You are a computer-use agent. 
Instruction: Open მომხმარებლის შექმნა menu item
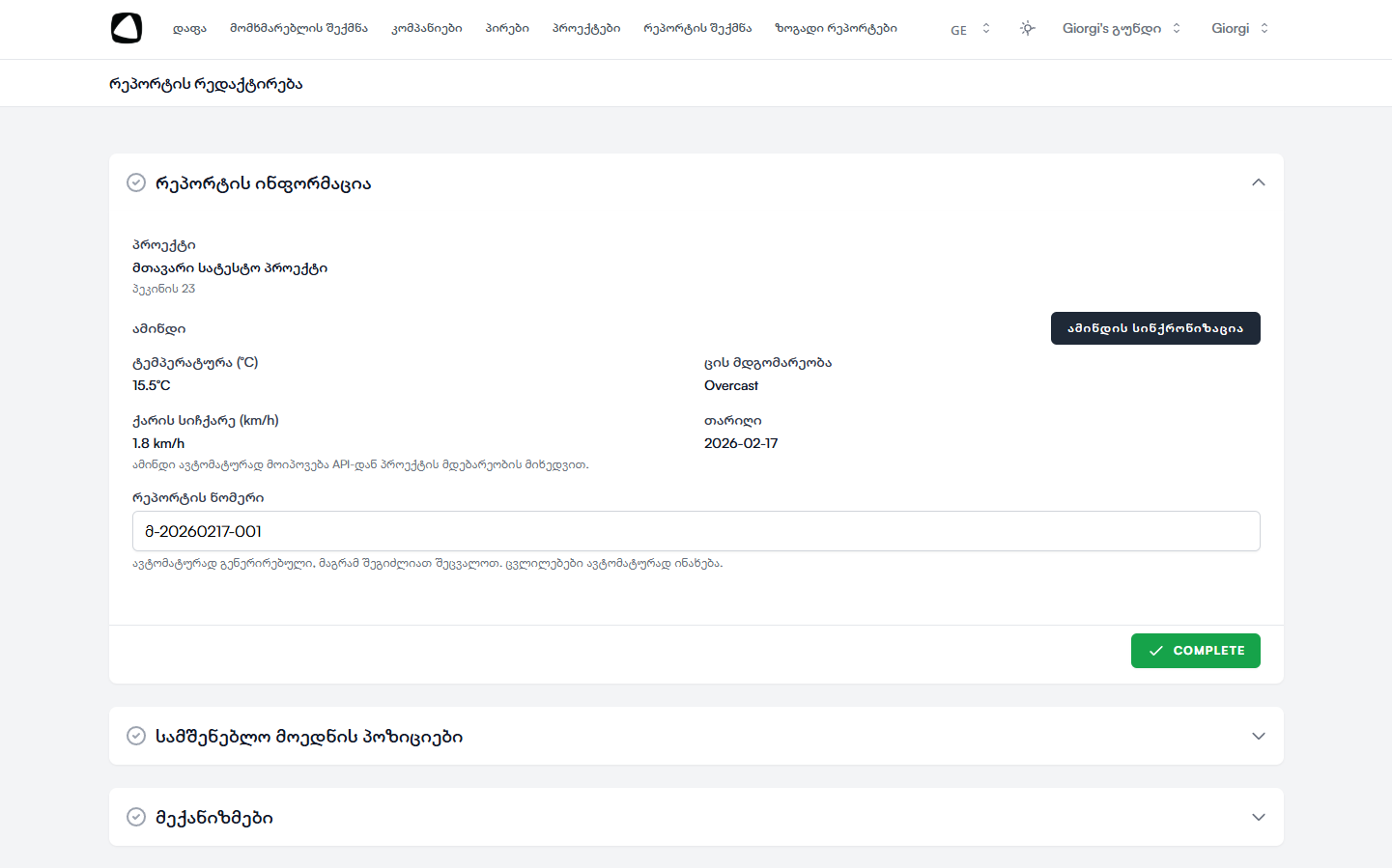coord(298,29)
